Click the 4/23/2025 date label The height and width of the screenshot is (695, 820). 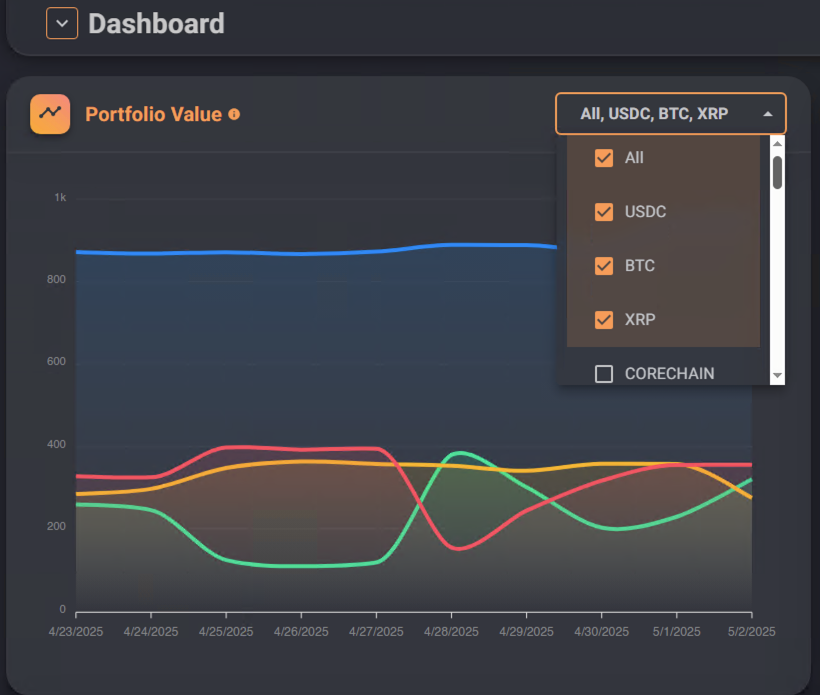pos(76,632)
